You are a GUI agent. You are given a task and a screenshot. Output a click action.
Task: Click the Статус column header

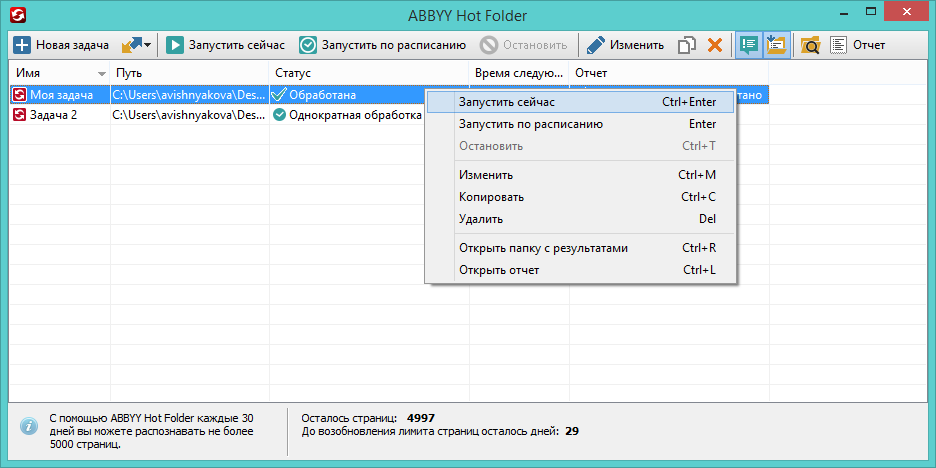[370, 73]
